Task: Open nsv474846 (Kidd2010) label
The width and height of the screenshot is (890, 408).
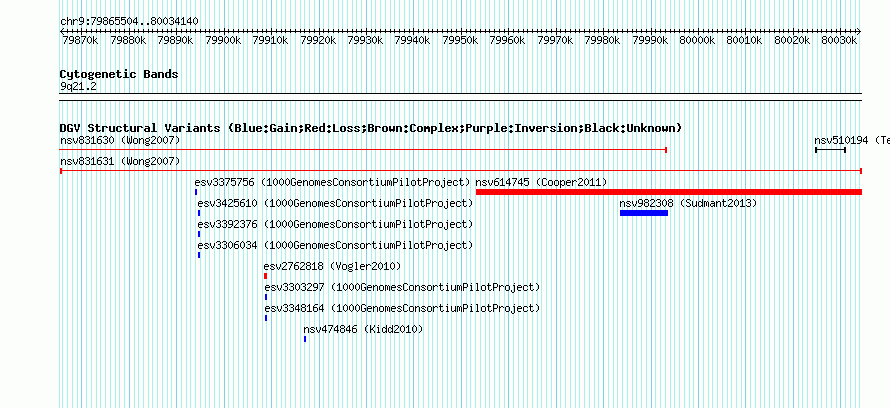Action: pyautogui.click(x=363, y=330)
